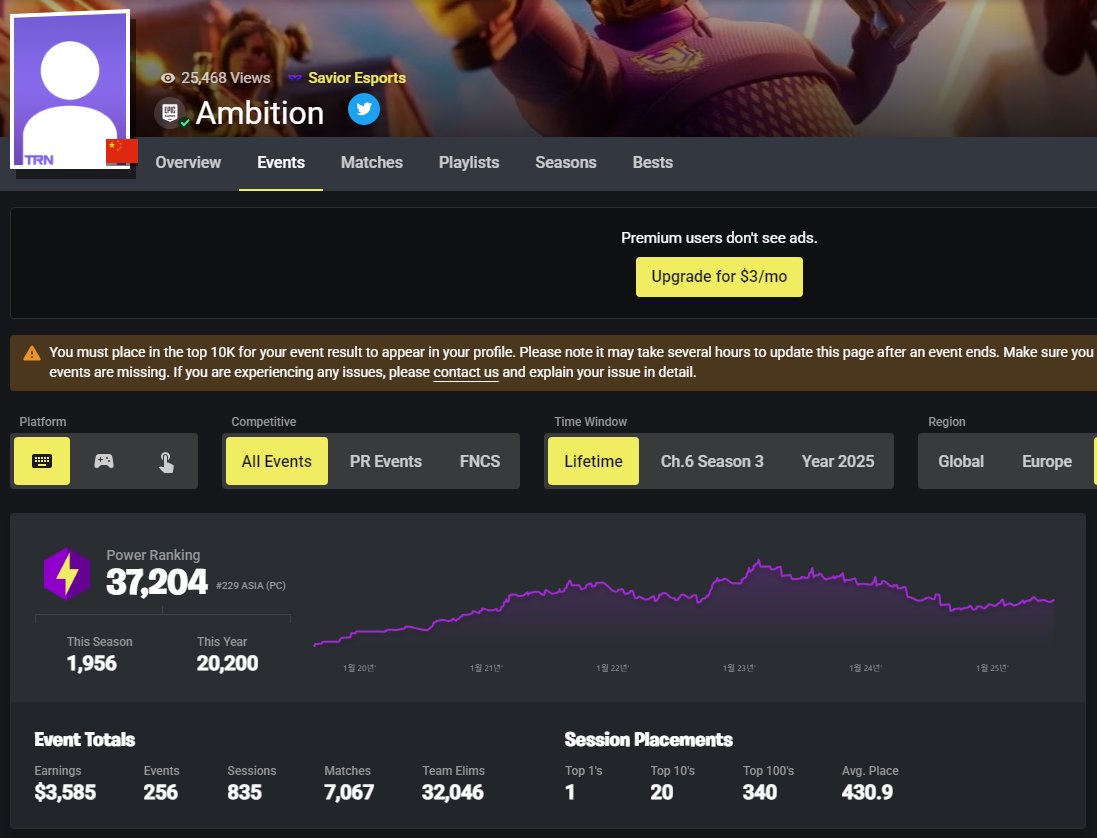This screenshot has height=838, width=1097.
Task: Filter by PR Events
Action: [385, 461]
